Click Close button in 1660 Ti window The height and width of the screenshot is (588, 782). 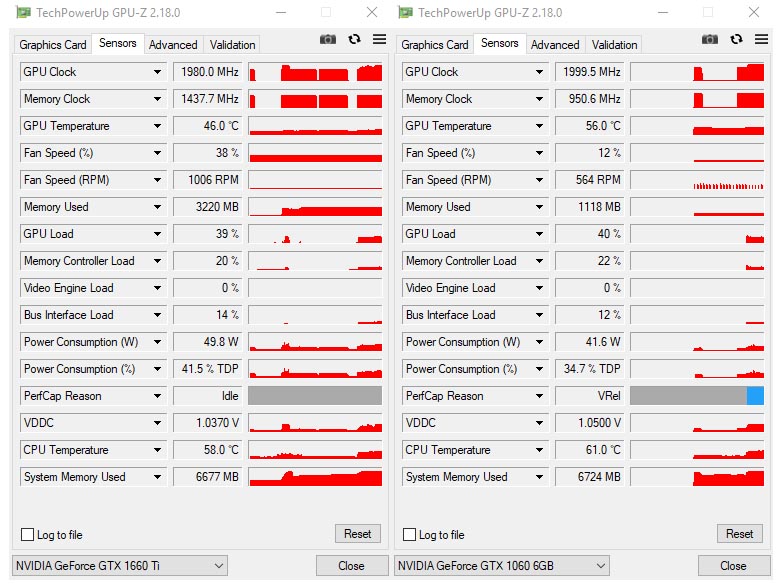351,566
